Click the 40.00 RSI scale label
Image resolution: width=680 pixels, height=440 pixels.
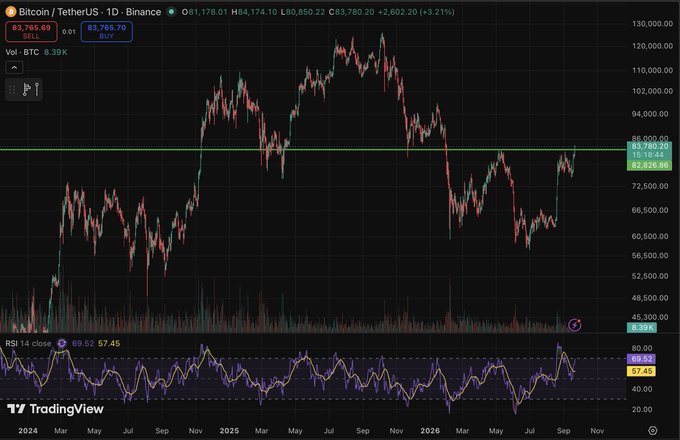tap(642, 389)
